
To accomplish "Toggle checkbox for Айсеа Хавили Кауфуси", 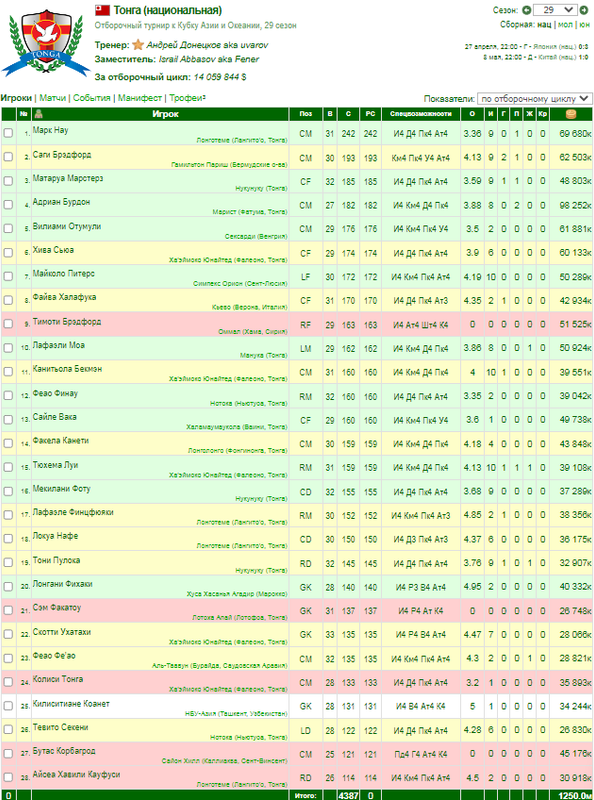I will pyautogui.click(x=8, y=777).
